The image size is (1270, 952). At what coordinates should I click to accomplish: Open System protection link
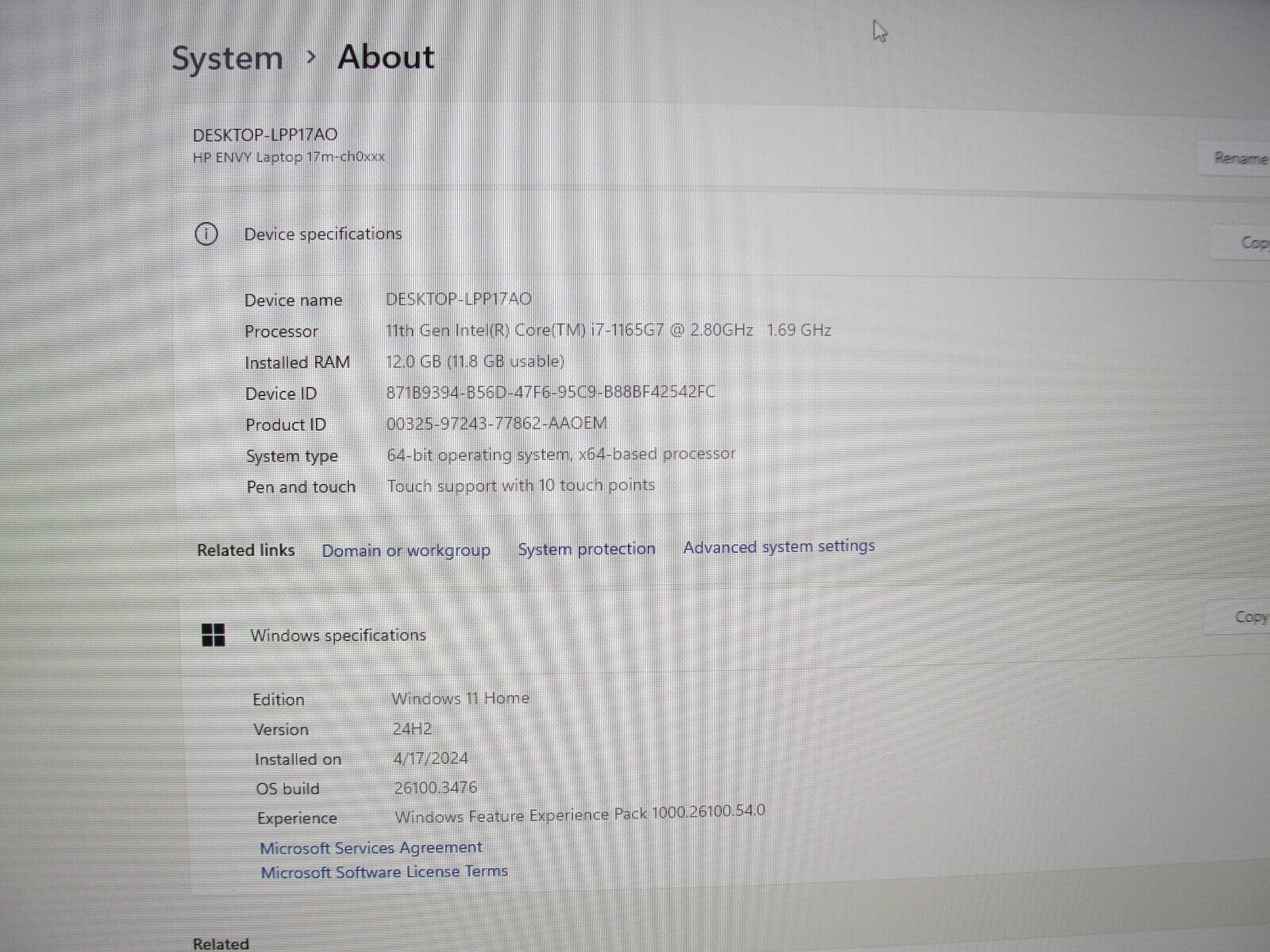tap(587, 548)
